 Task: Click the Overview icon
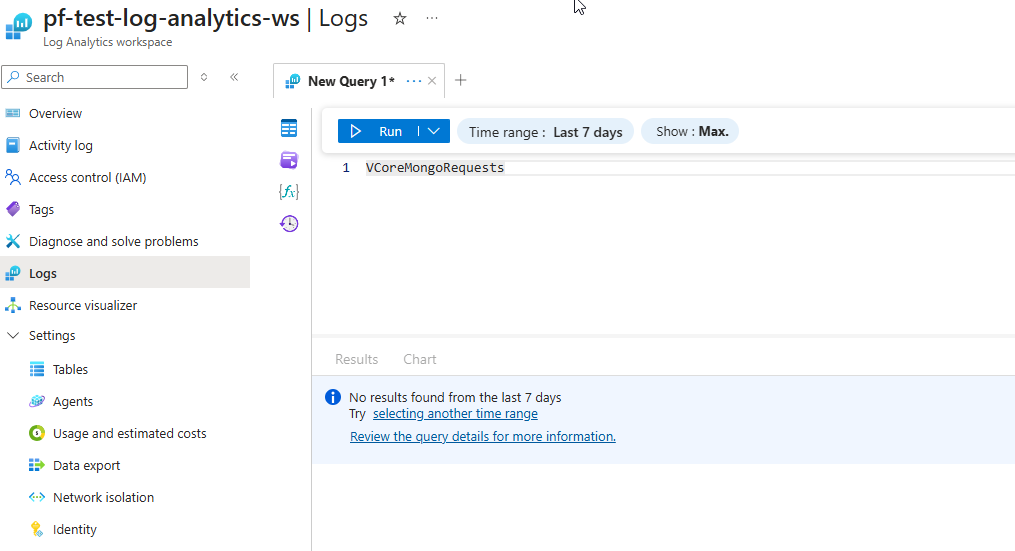click(x=12, y=113)
